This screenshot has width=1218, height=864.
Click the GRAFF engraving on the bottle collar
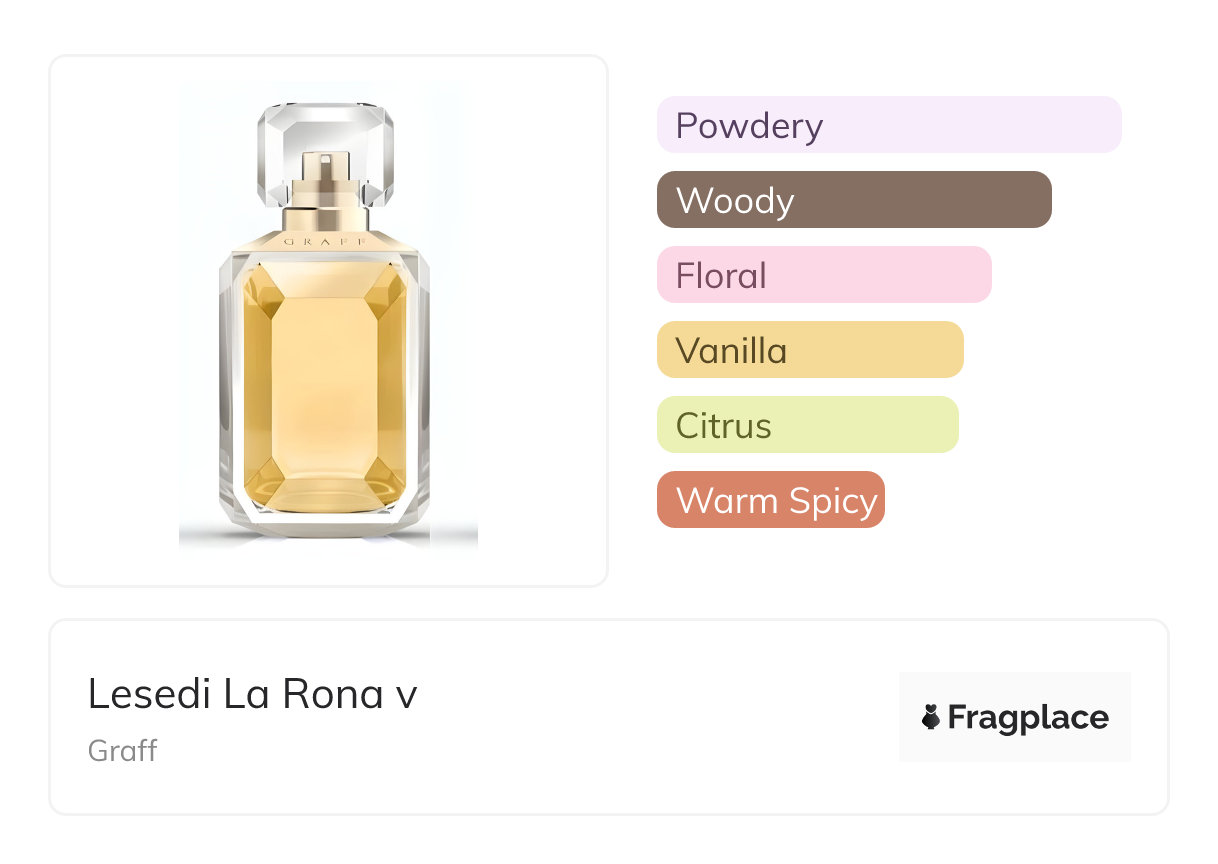[x=325, y=242]
